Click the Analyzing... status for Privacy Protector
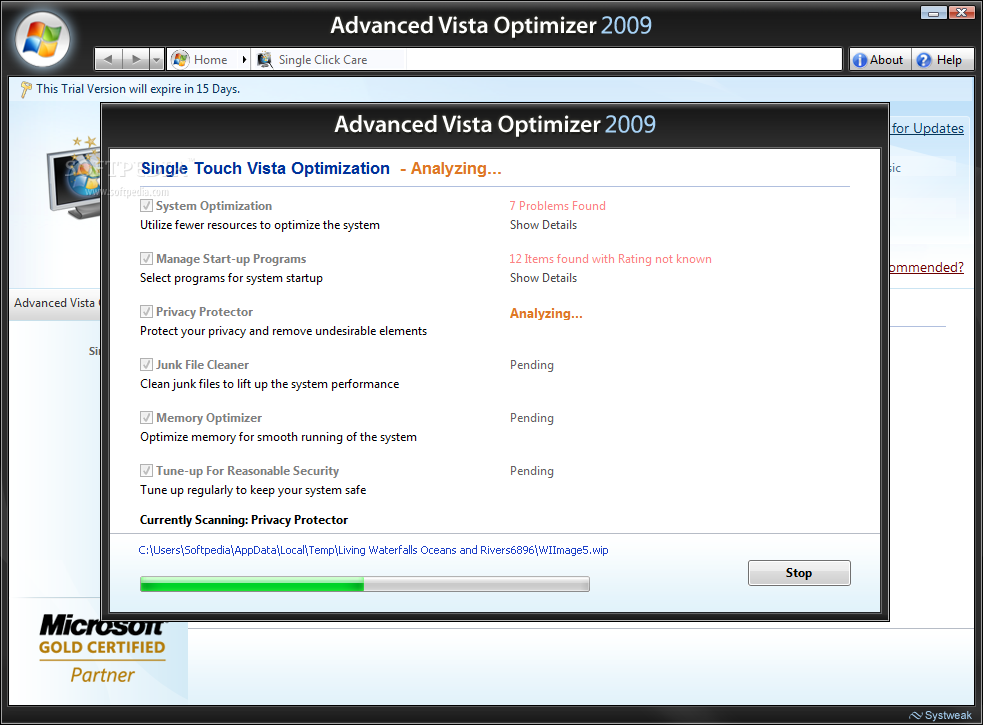Screen dimensions: 983x725 coord(546,314)
